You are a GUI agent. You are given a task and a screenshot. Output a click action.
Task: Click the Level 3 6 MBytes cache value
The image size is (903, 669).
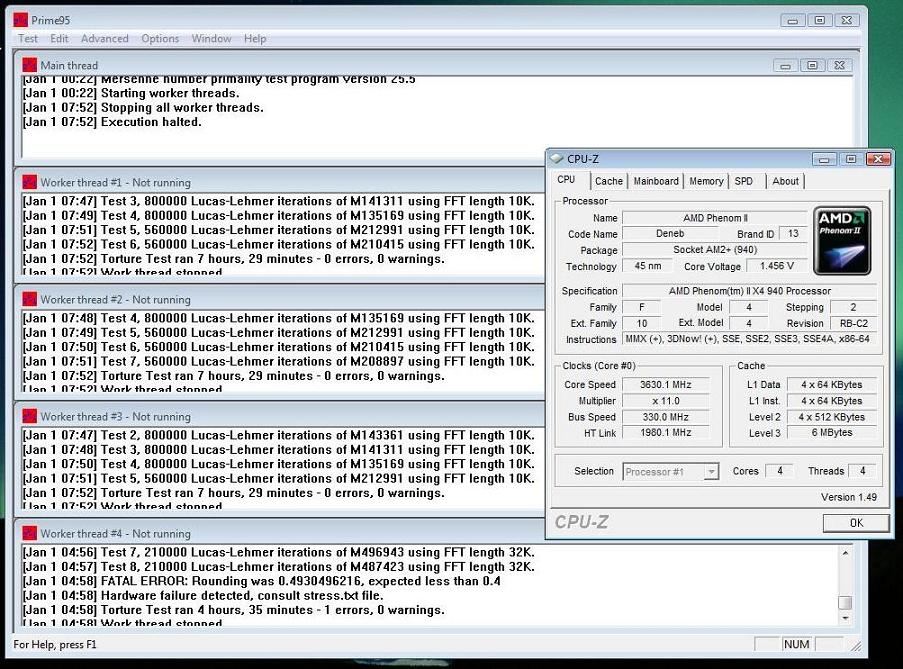pyautogui.click(x=832, y=432)
